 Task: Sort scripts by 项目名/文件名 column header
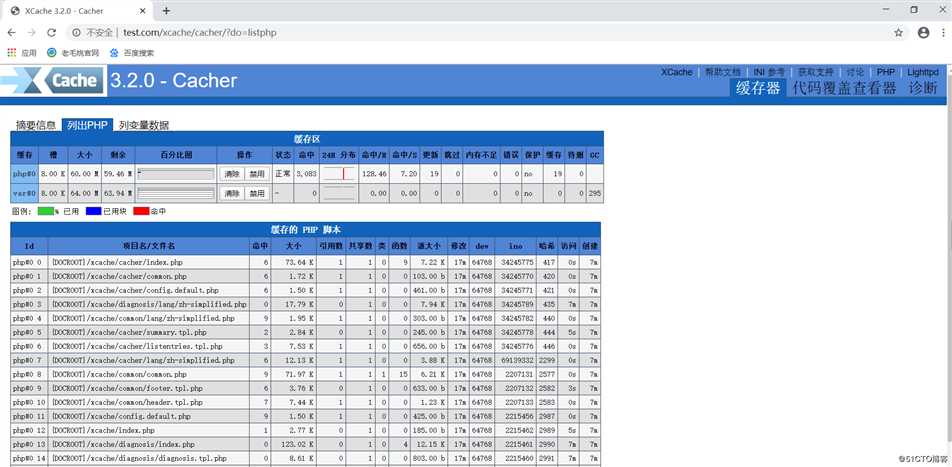tap(149, 246)
